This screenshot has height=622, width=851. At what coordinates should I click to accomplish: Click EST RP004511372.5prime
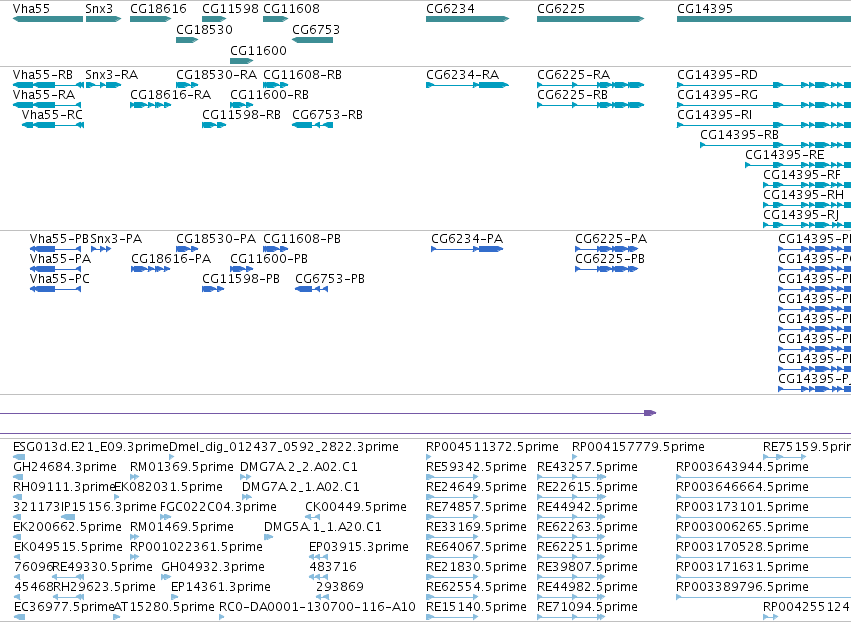(x=429, y=458)
